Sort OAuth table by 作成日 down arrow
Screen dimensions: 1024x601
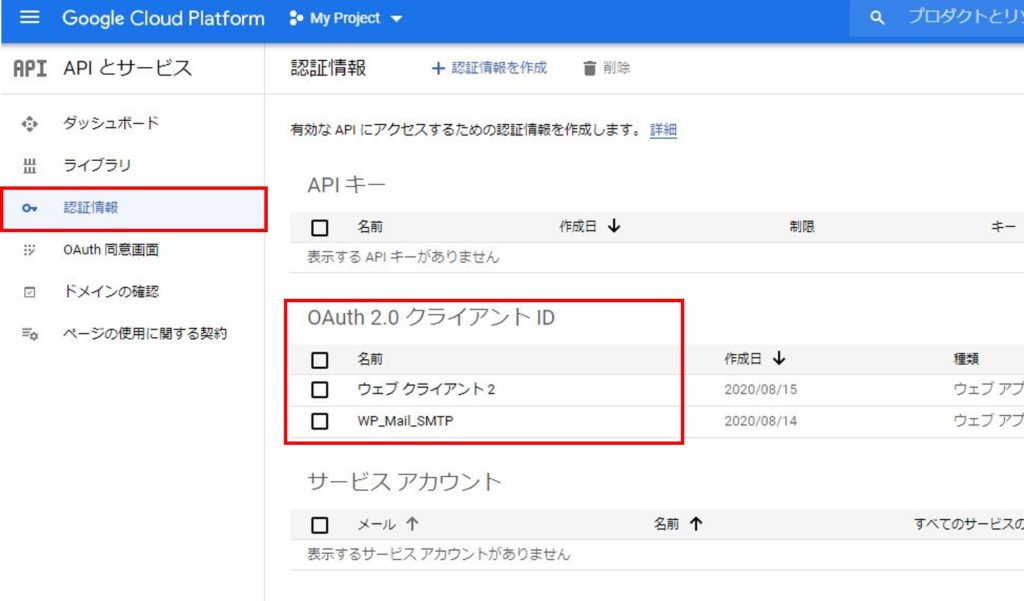pyautogui.click(x=779, y=358)
